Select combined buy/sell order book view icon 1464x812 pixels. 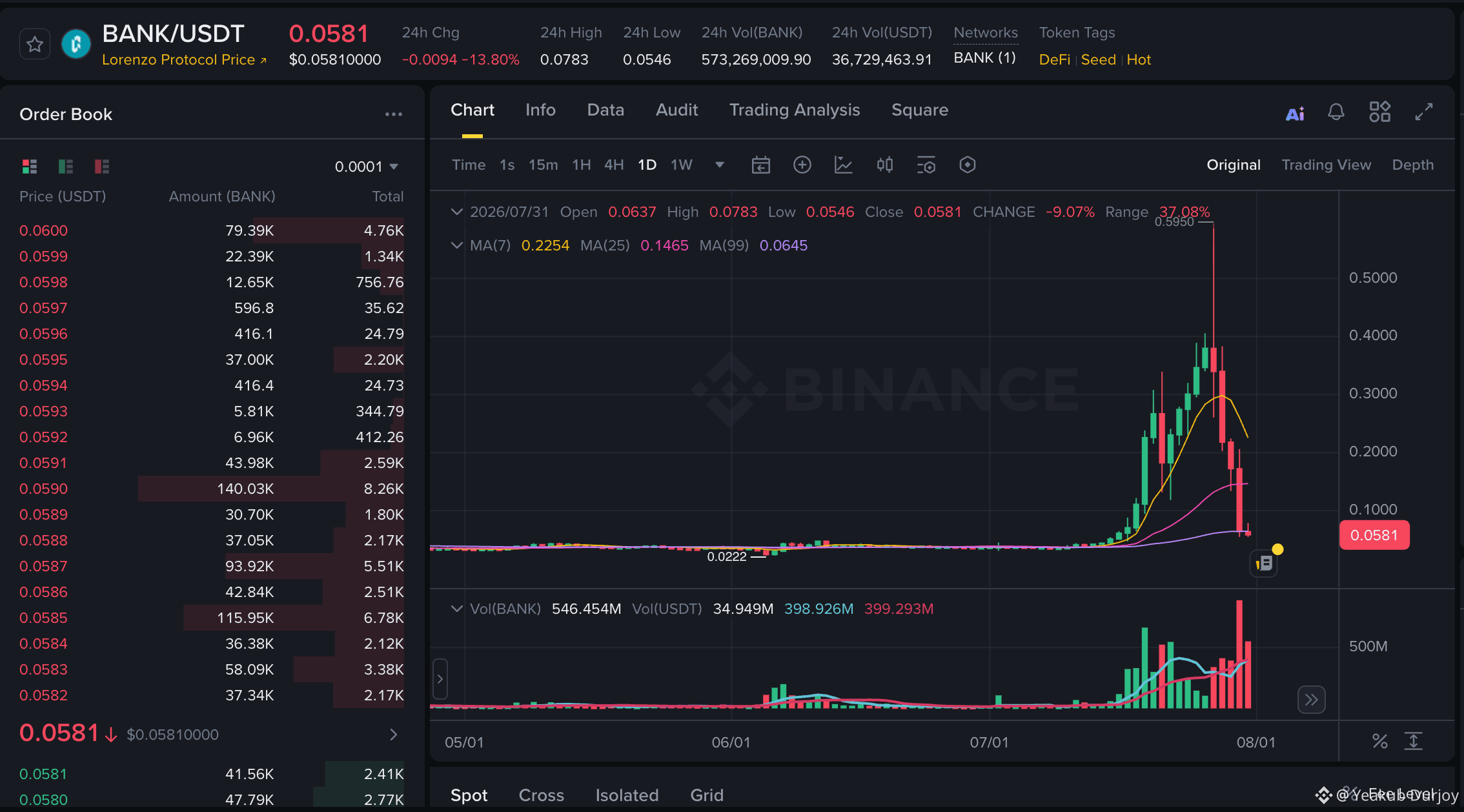pos(30,167)
